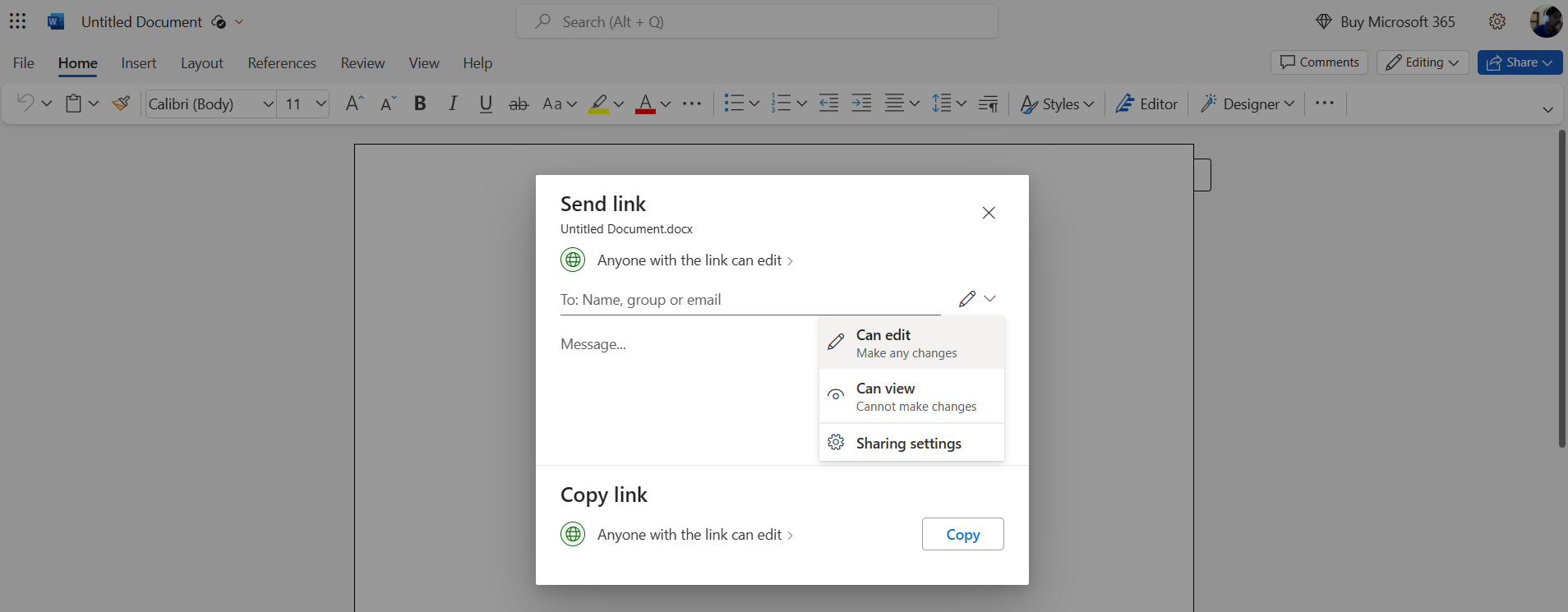This screenshot has height=612, width=1568.
Task: Open the Comments pane button
Action: tap(1319, 62)
